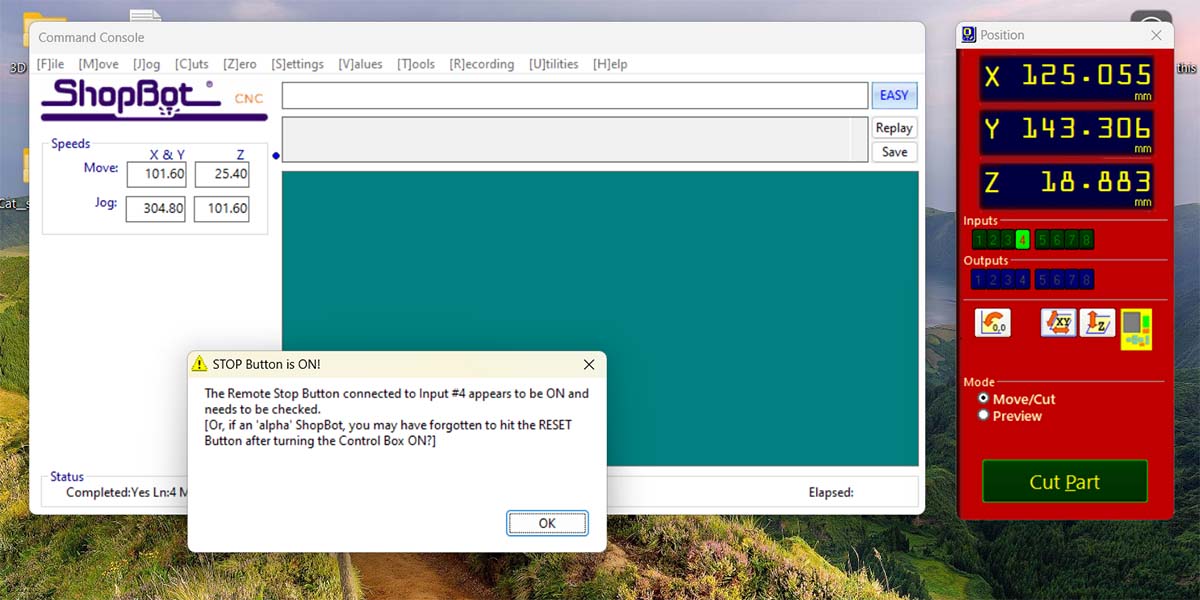Image resolution: width=1200 pixels, height=600 pixels.
Task: Click the Input 5 indicator
Action: 1043,239
